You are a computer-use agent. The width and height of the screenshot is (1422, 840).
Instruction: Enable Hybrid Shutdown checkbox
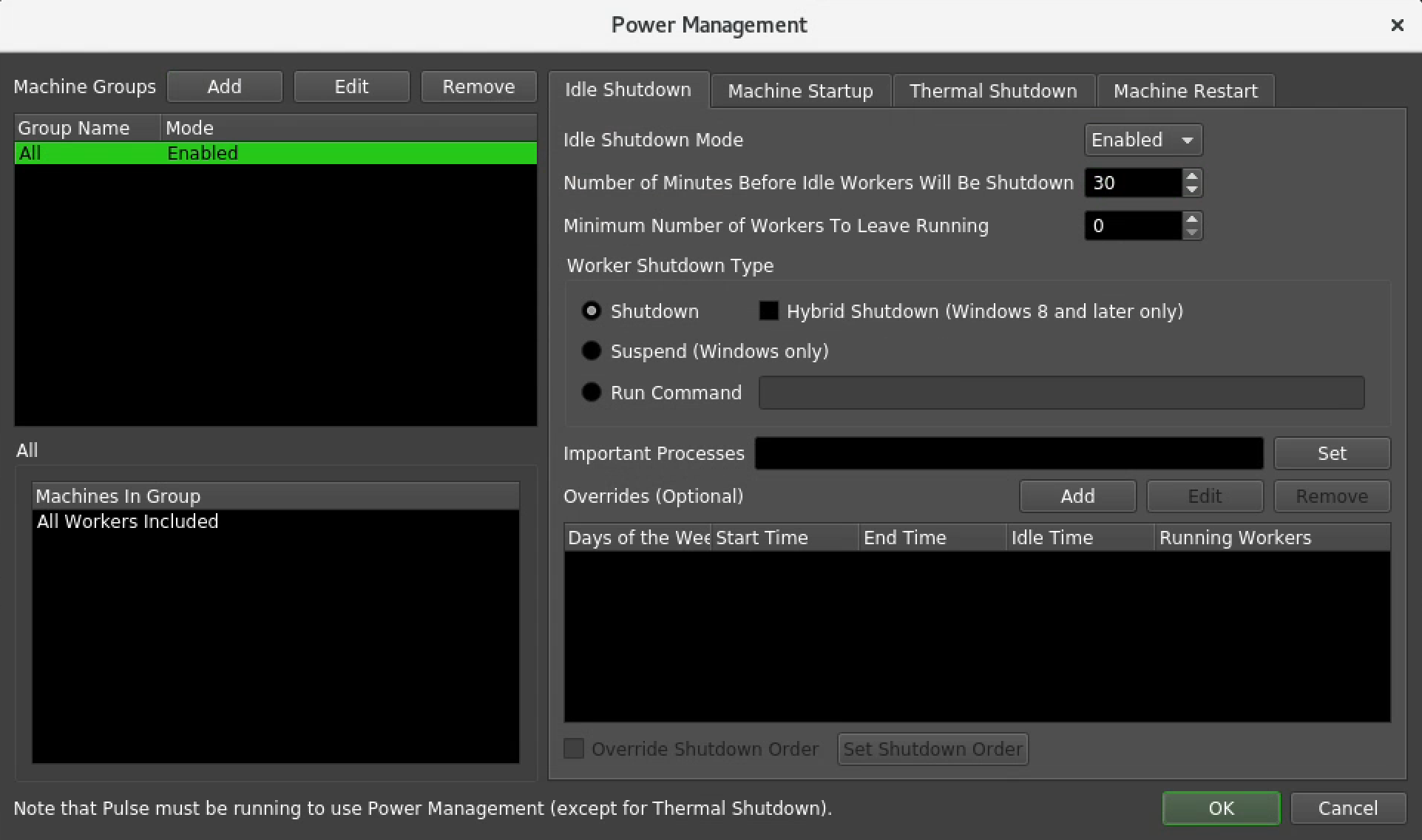768,311
